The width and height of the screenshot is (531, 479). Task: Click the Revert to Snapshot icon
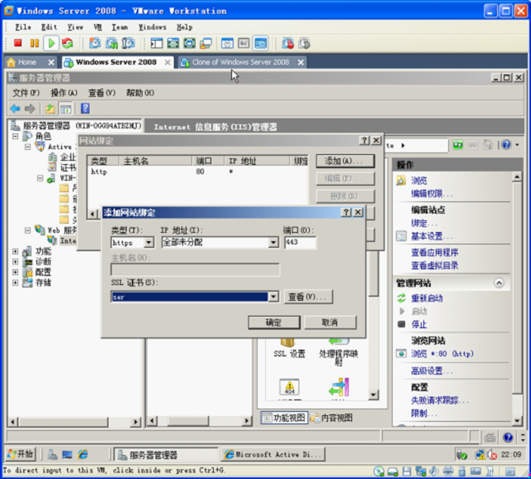(112, 43)
